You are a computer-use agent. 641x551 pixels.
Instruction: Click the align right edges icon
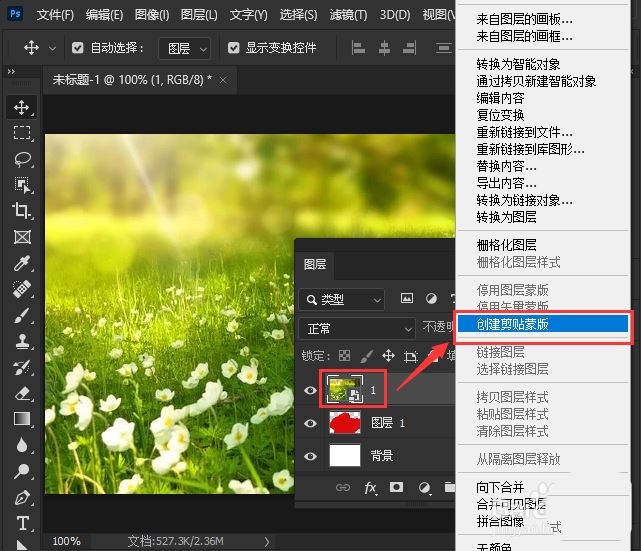pos(409,48)
